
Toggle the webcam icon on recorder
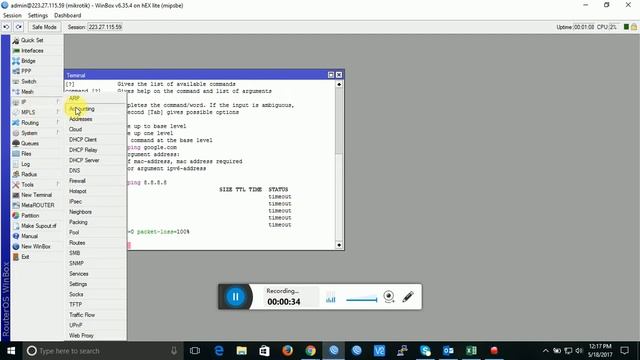tap(389, 297)
